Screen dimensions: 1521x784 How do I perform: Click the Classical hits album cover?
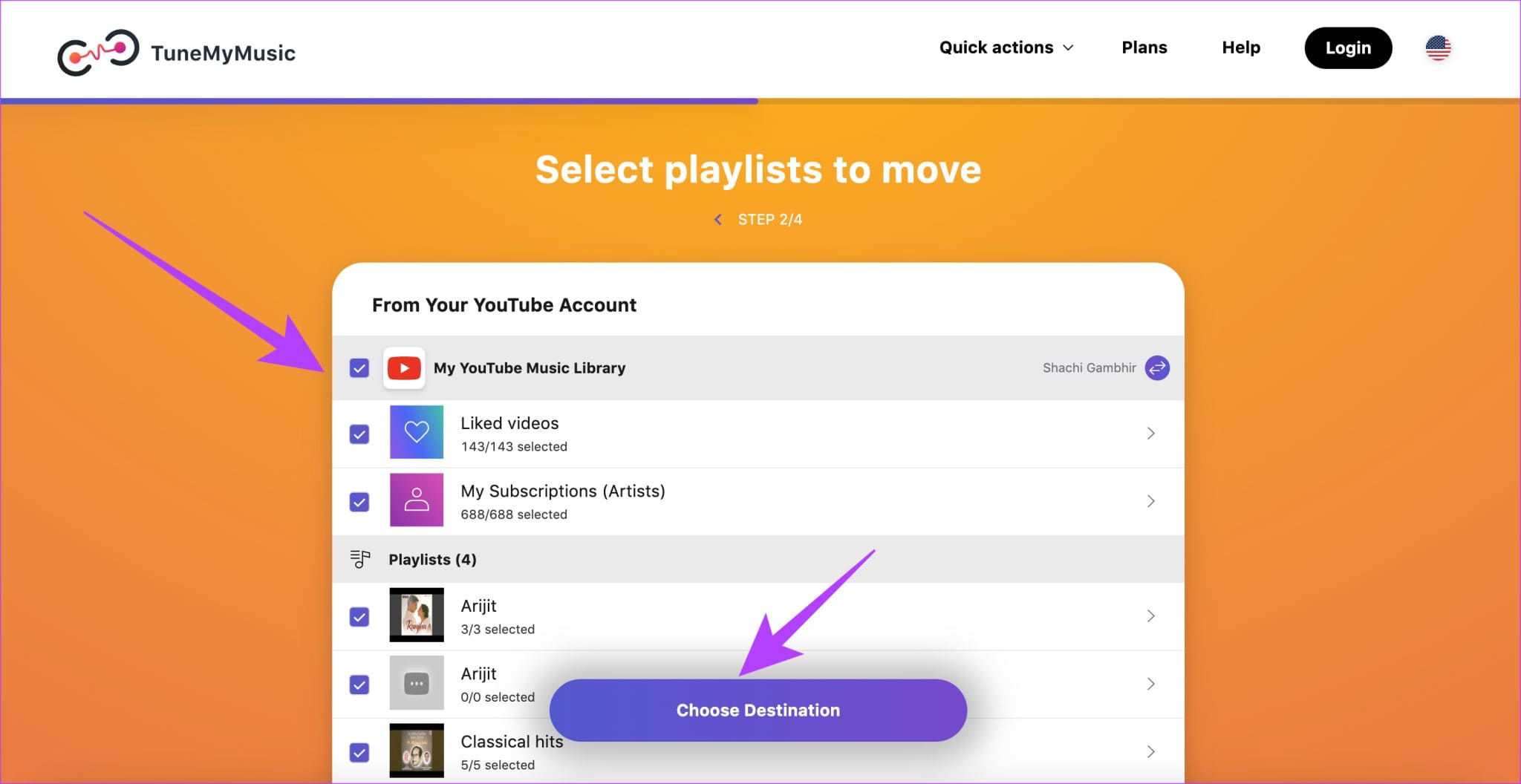pyautogui.click(x=417, y=751)
